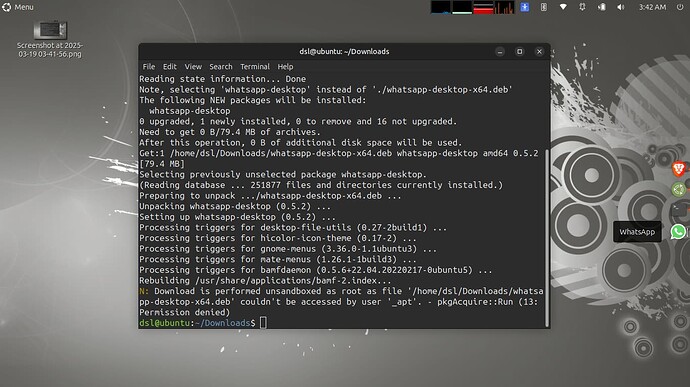Click the line 'Unpacking whatsapp-desktop (0.5.2) ...'
The image size is (690, 387).
click(235, 206)
